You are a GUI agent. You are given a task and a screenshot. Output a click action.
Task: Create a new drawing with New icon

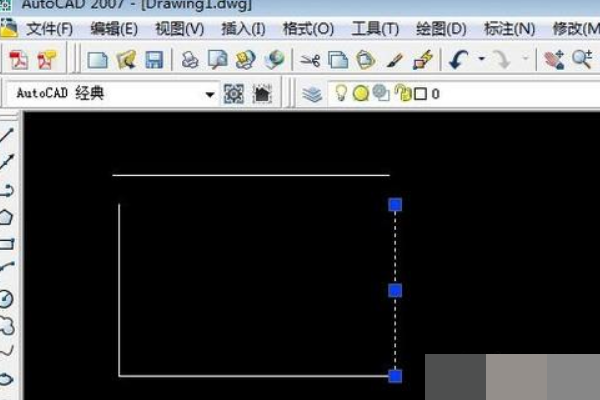(97, 60)
